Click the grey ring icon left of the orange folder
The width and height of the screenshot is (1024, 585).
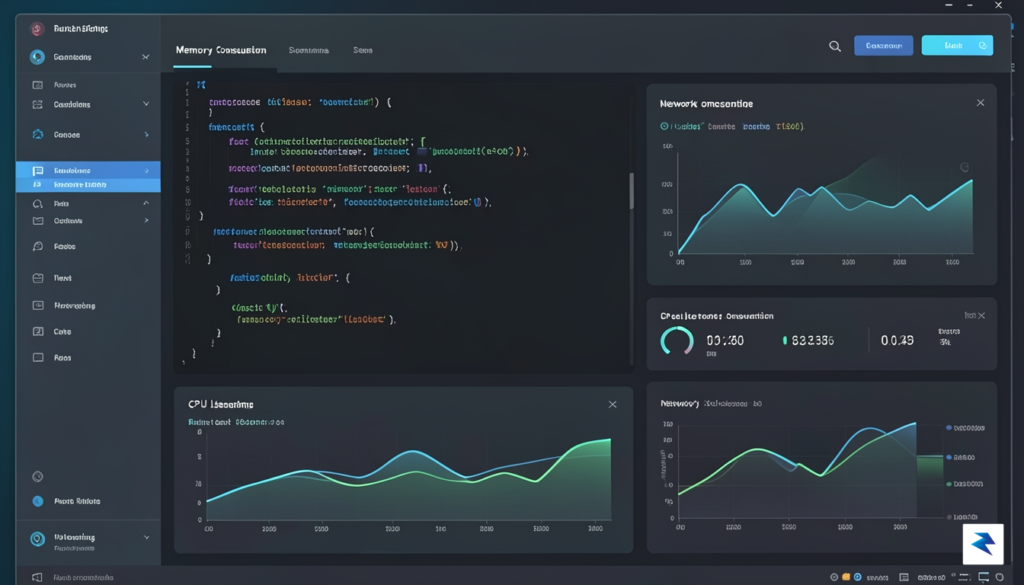(x=834, y=577)
